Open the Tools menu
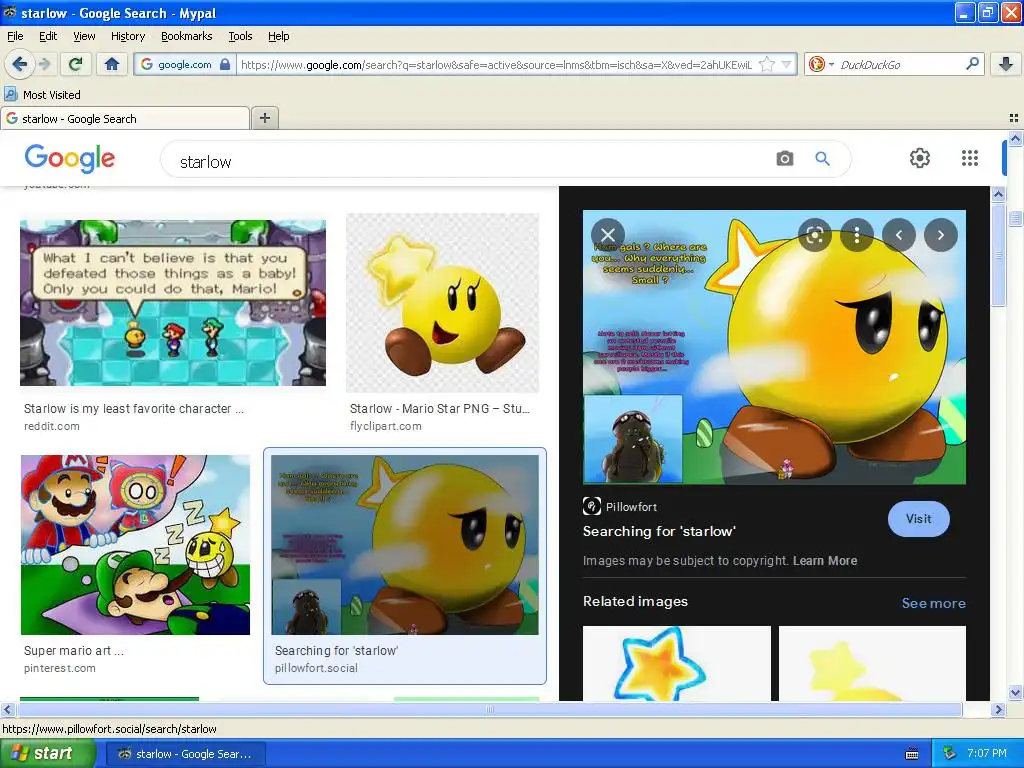This screenshot has width=1024, height=768. click(240, 36)
